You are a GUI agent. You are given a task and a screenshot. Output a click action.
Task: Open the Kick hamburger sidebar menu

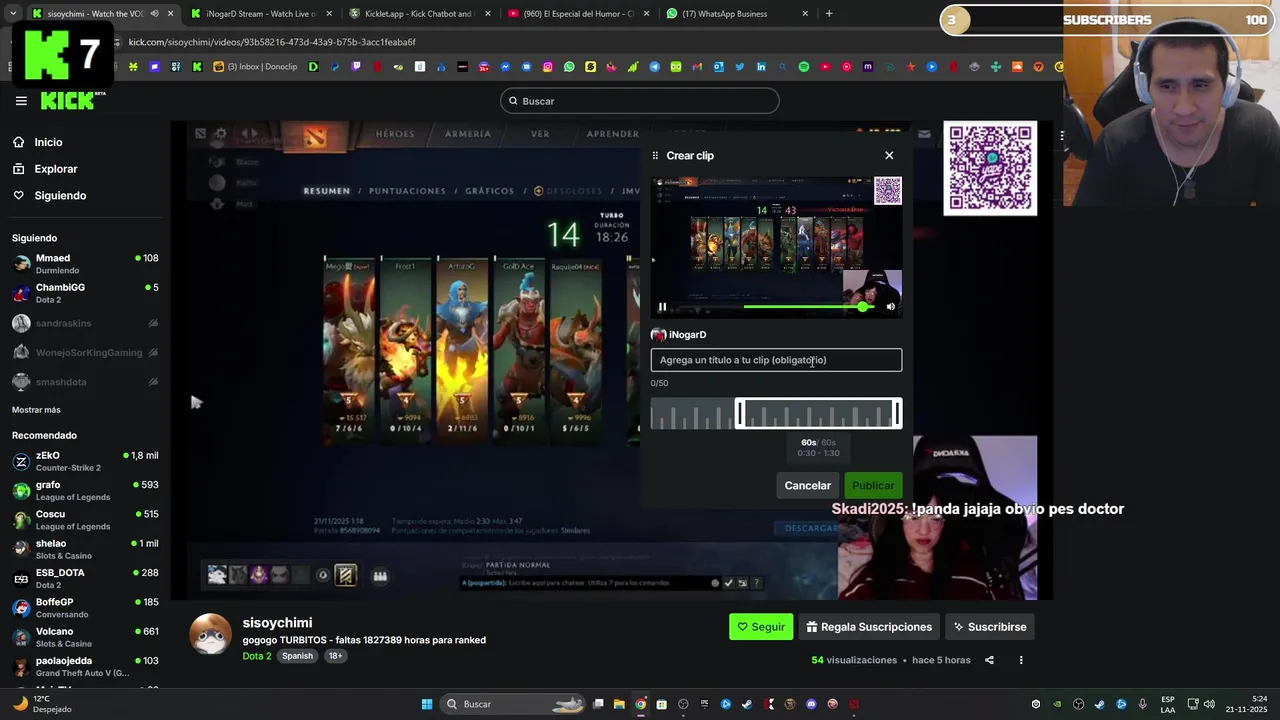coord(21,101)
